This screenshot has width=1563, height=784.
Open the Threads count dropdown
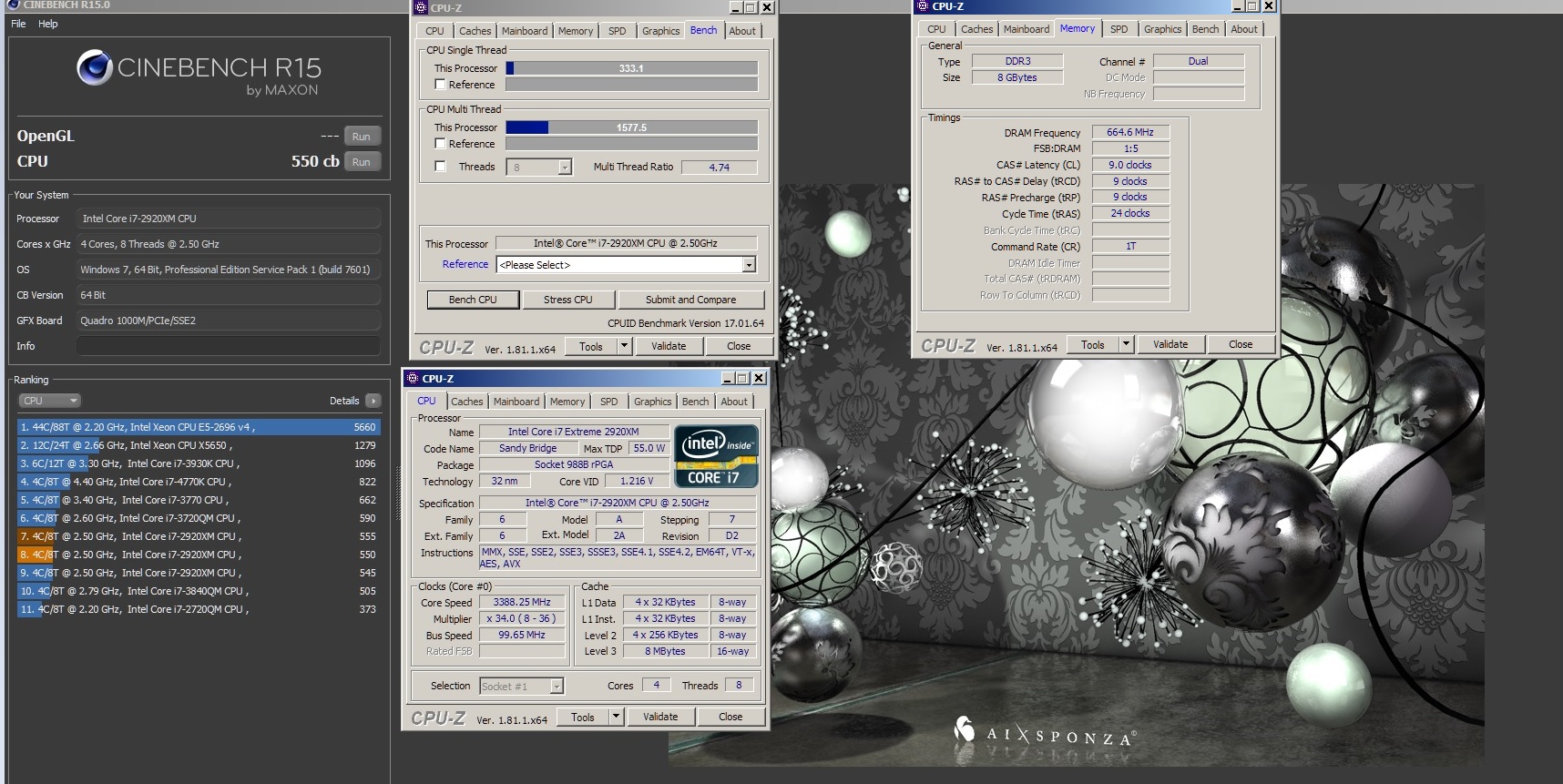[x=565, y=168]
